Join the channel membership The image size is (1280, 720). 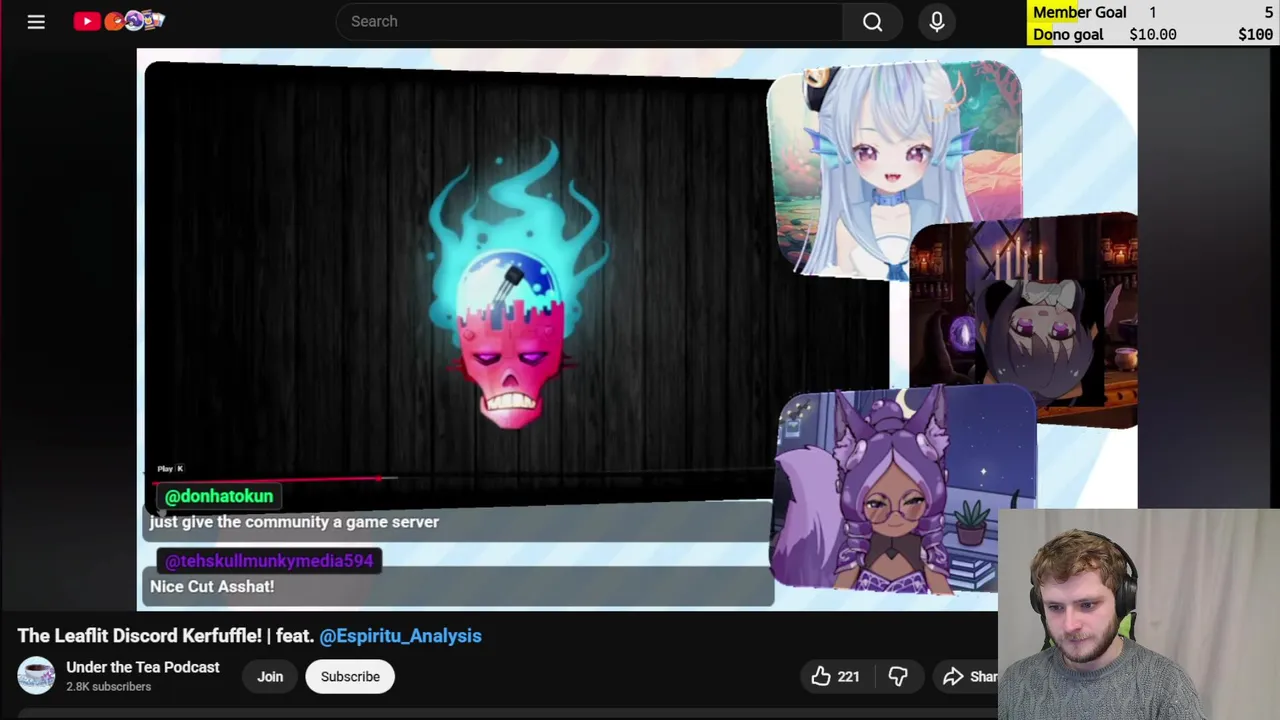(270, 677)
